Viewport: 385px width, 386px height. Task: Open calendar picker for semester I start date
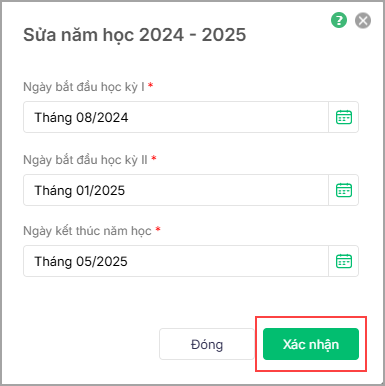(344, 117)
